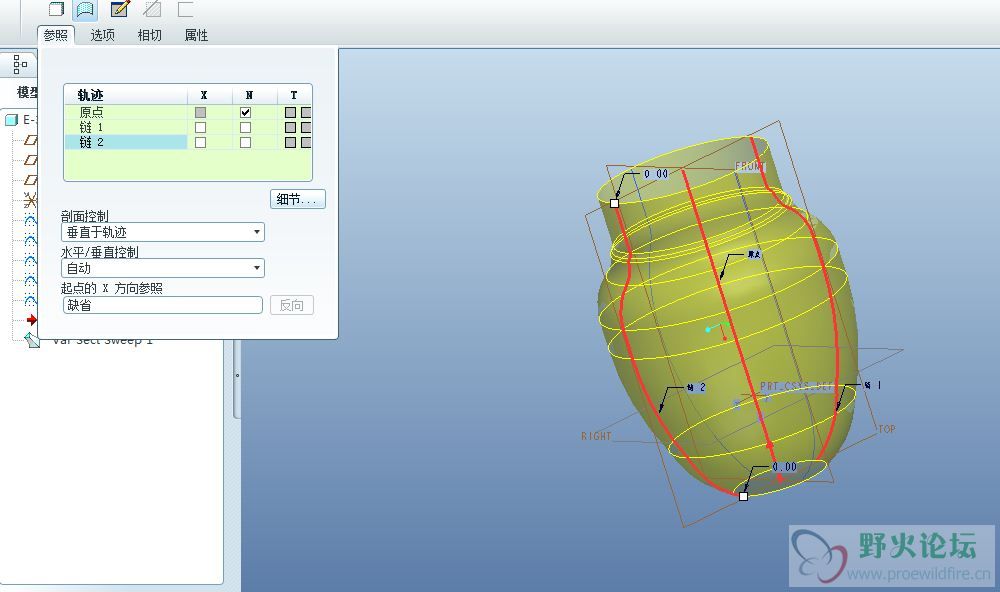Viewport: 1000px width, 592px height.
Task: Click the Var Sect Sweep 1 feature icon
Action: click(32, 340)
